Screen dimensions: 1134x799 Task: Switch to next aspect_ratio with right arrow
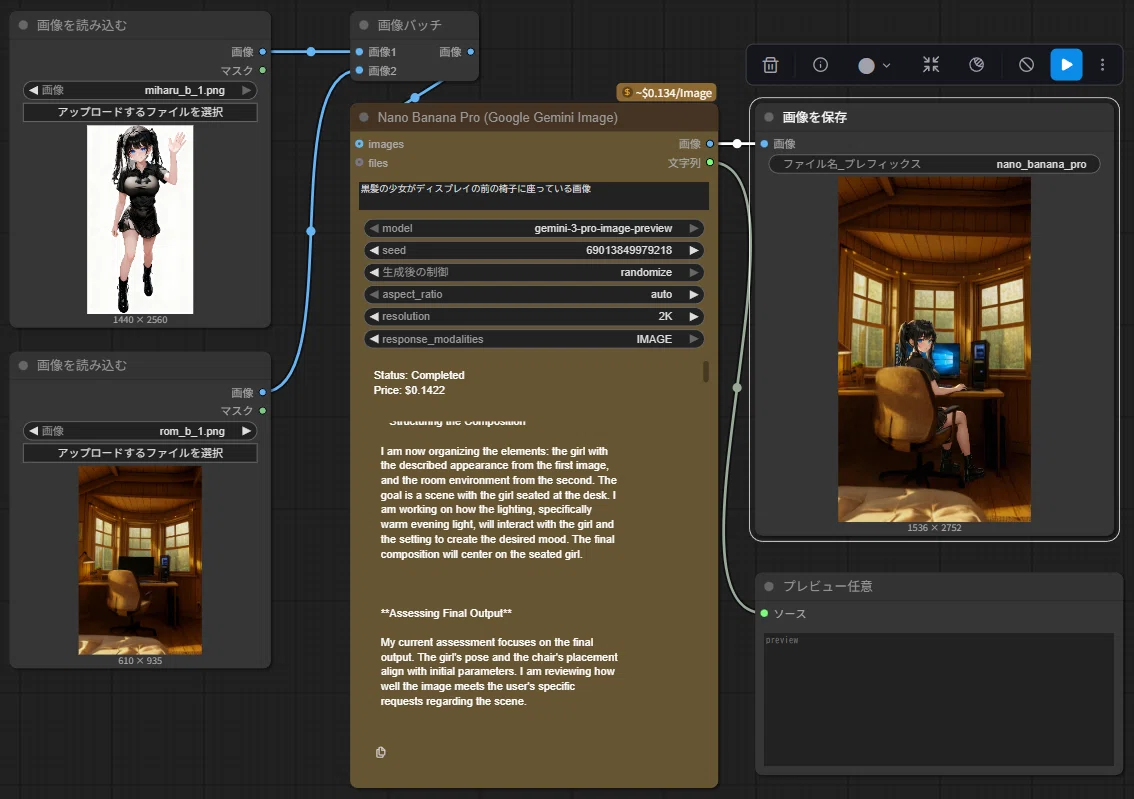[x=694, y=294]
